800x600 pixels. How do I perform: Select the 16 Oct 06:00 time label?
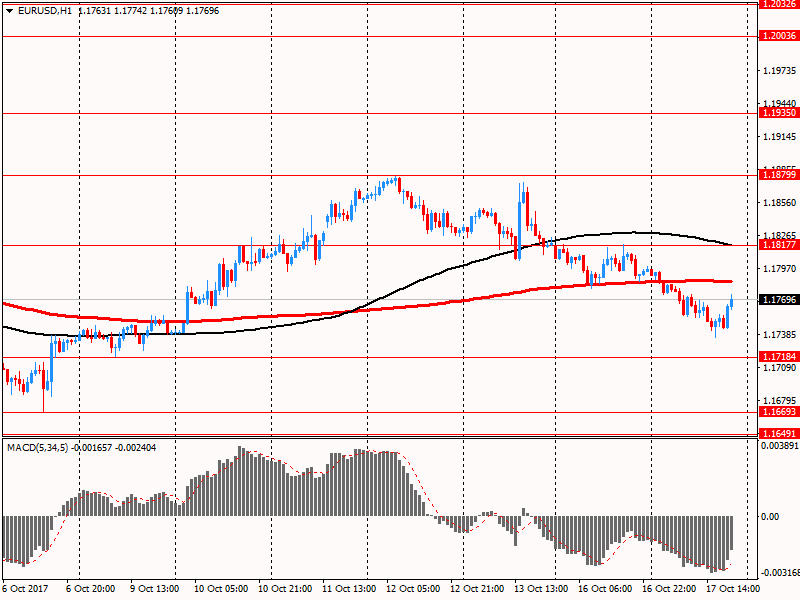605,588
